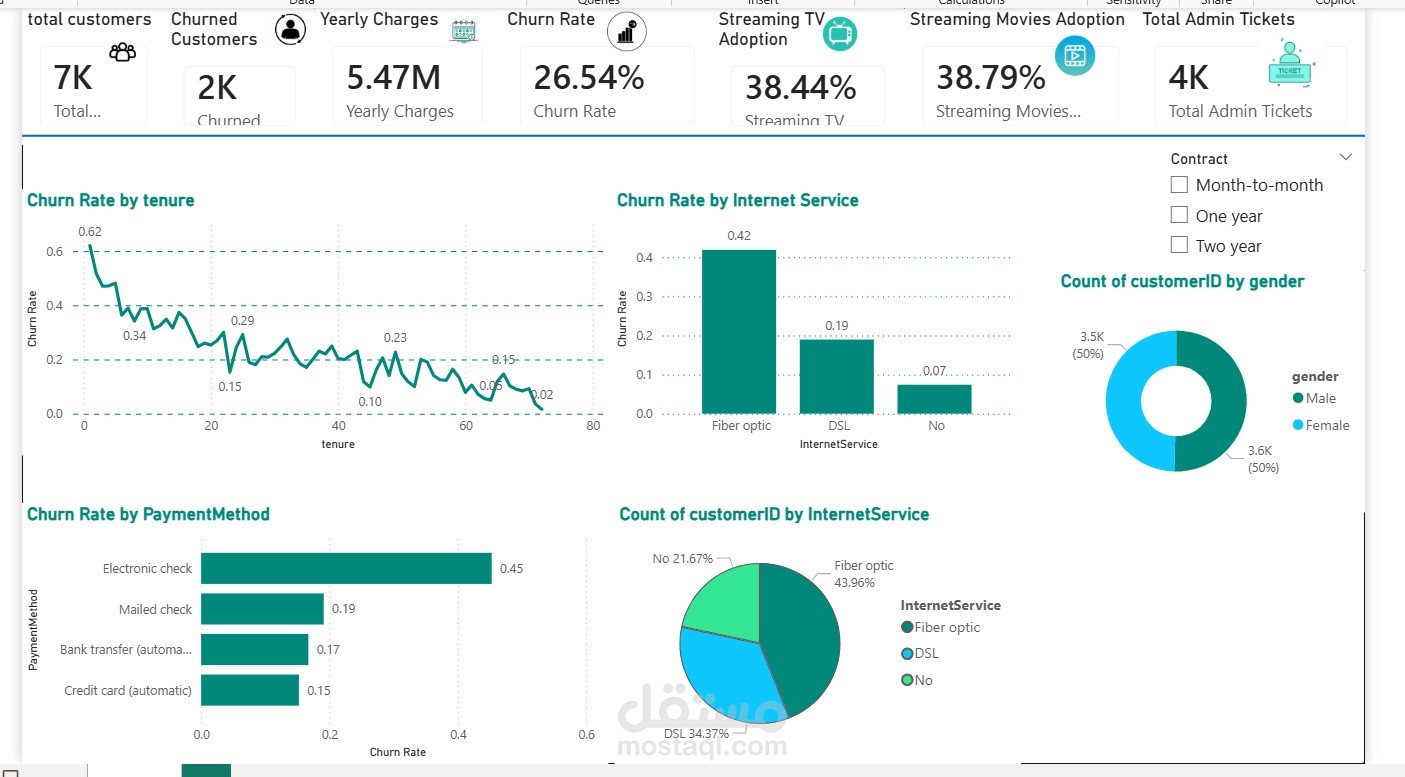Screen dimensions: 1405x777
Task: Click the Fiber optic 43.96% pie label
Action: coord(865,574)
